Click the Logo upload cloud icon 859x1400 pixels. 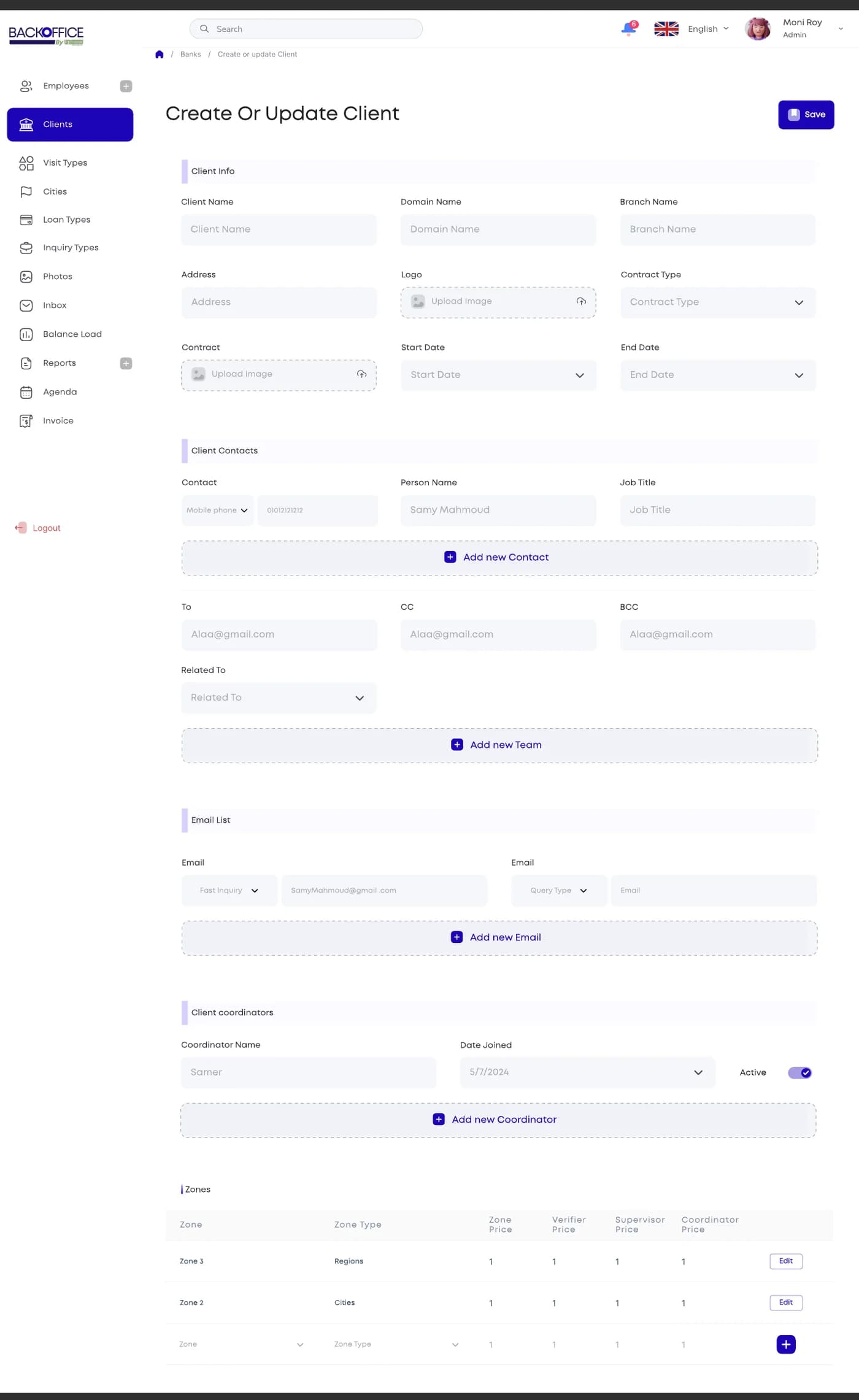coord(581,301)
